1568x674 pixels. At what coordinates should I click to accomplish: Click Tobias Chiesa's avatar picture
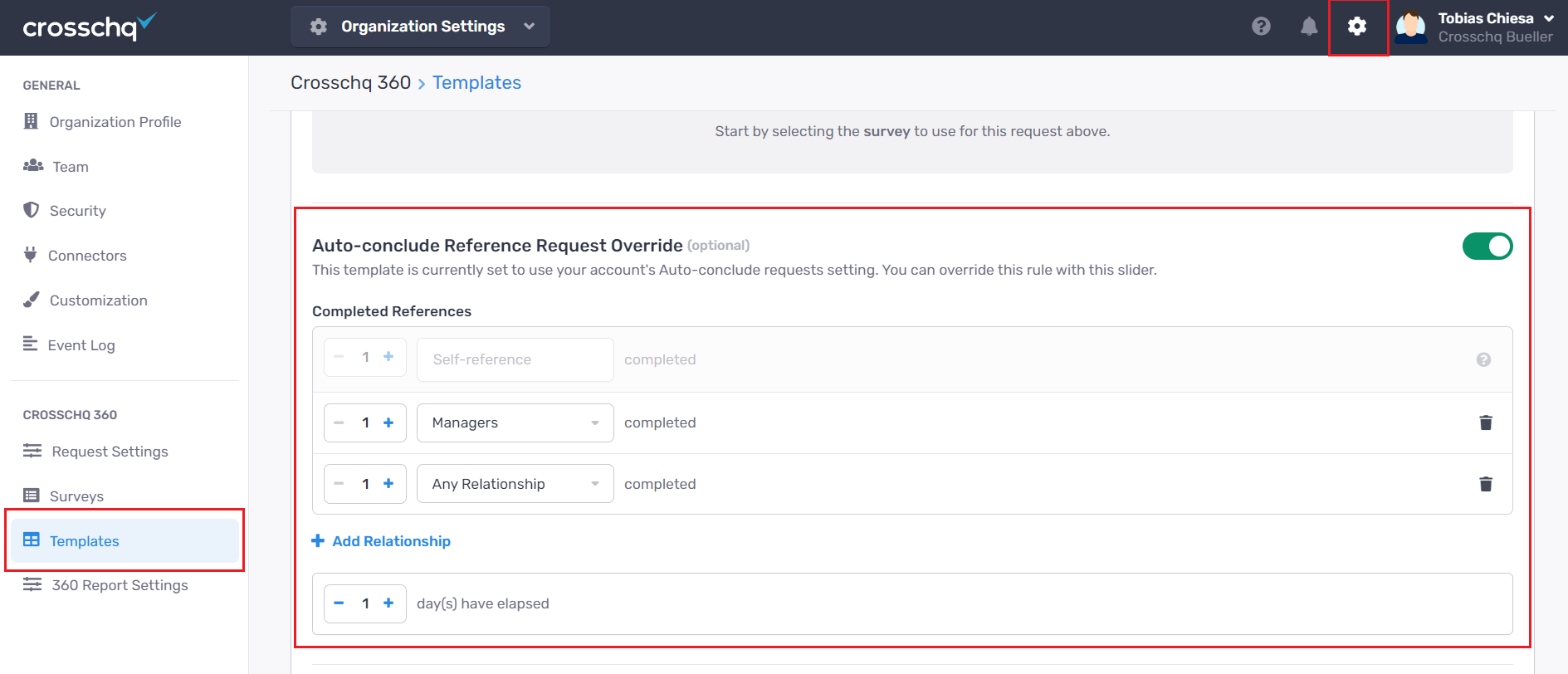pyautogui.click(x=1411, y=27)
